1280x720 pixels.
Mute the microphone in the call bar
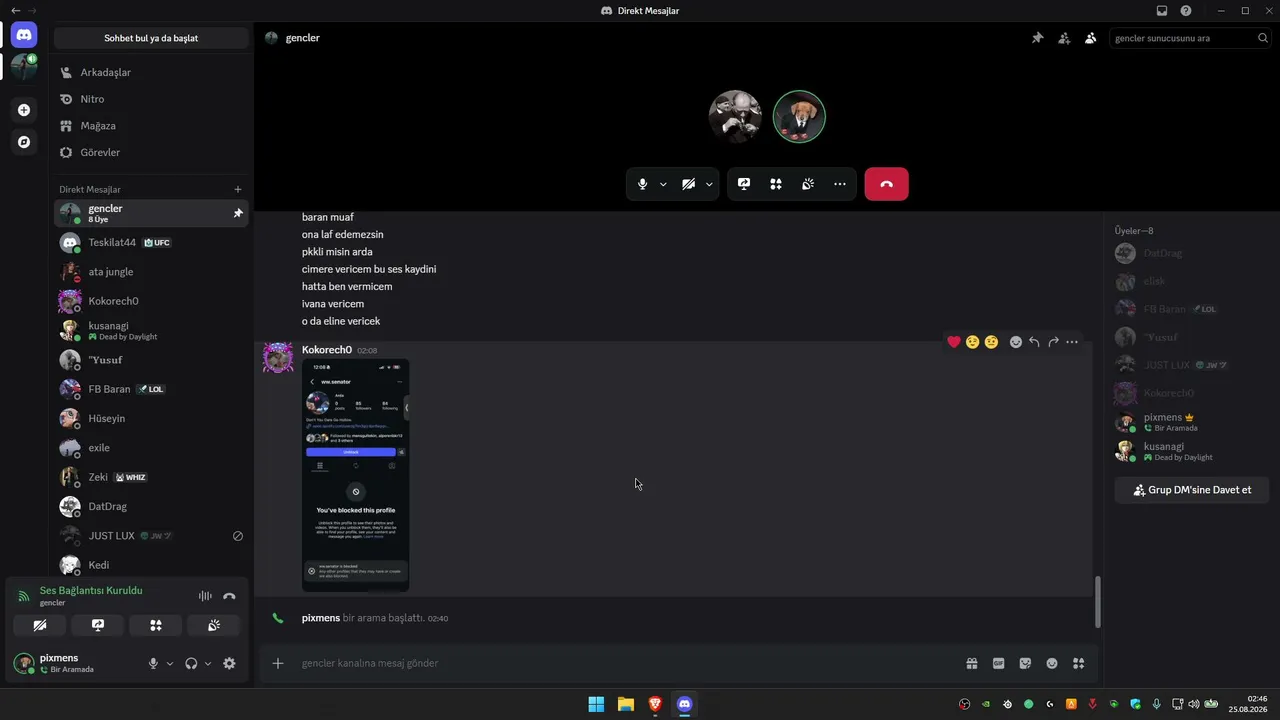643,184
